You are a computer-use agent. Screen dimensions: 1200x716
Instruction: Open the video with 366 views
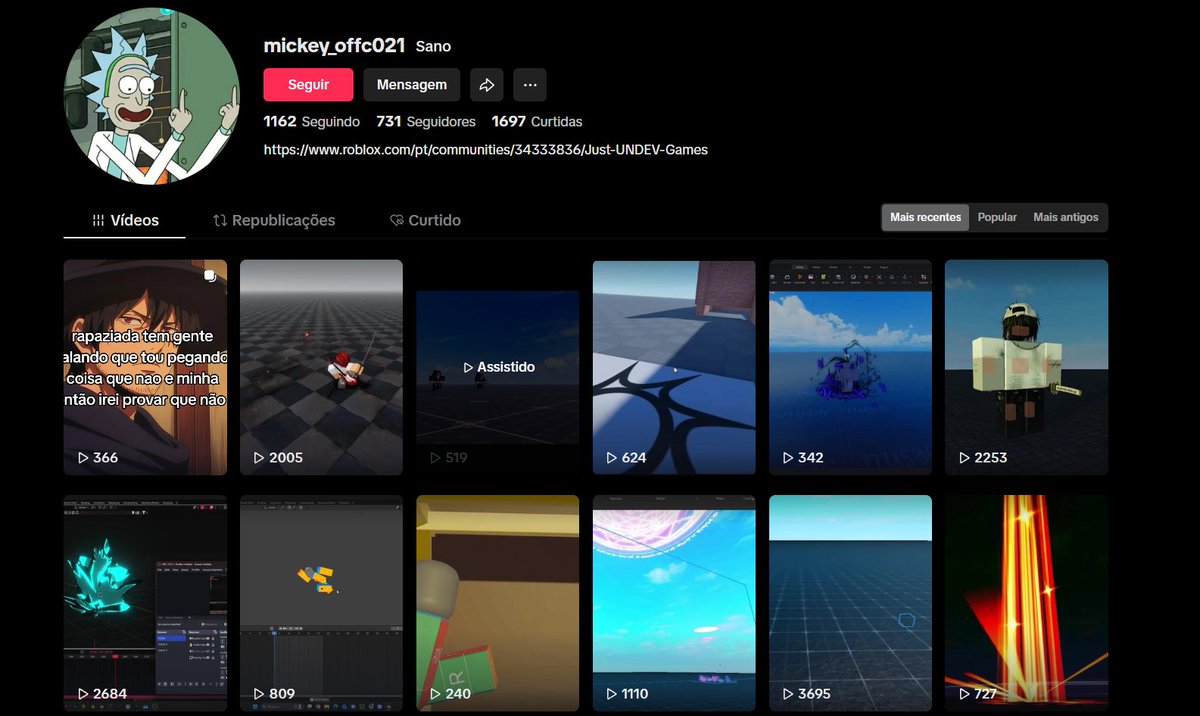(145, 367)
